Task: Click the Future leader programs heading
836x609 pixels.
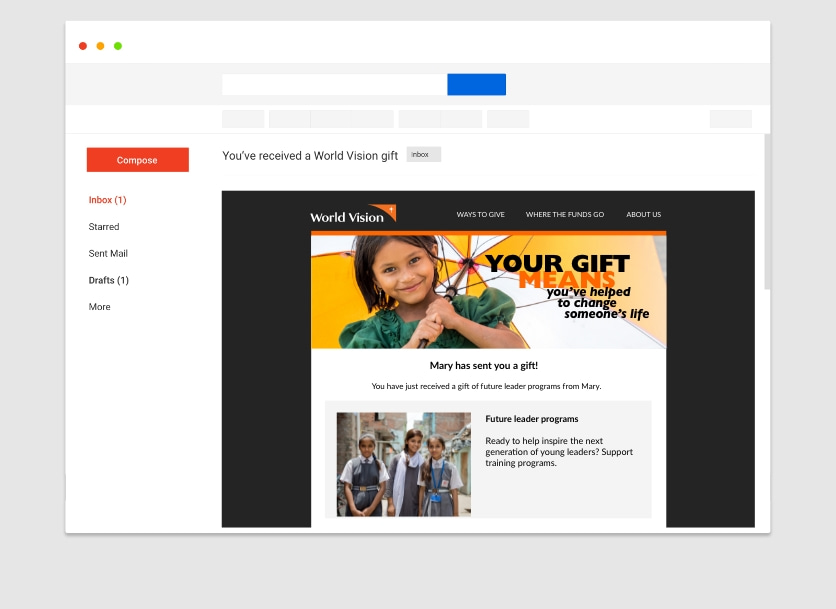Action: (532, 419)
